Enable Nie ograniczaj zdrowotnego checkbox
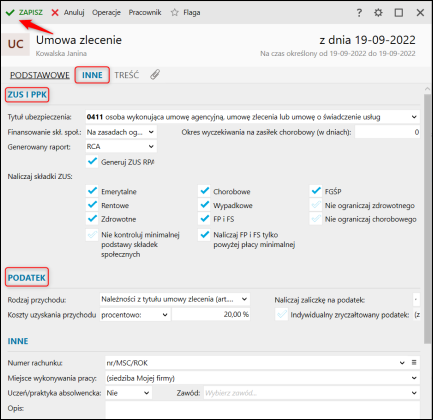Image resolution: width=433 pixels, height=420 pixels. pyautogui.click(x=316, y=205)
